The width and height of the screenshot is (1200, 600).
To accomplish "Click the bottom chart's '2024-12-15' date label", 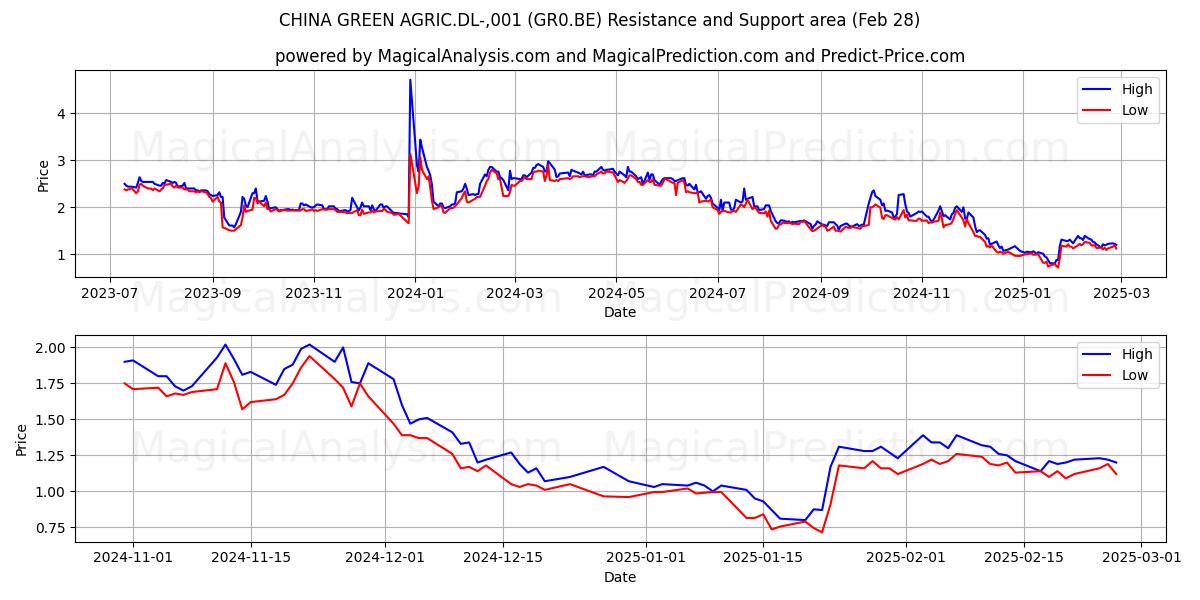I will [504, 558].
